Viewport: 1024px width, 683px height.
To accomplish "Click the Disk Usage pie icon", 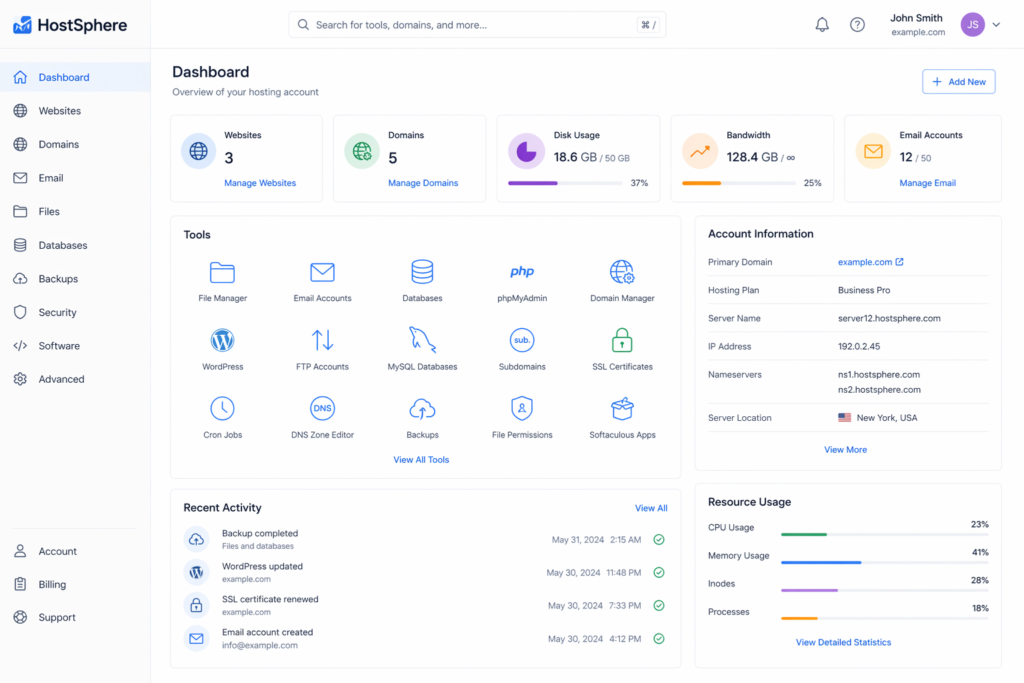I will click(526, 151).
